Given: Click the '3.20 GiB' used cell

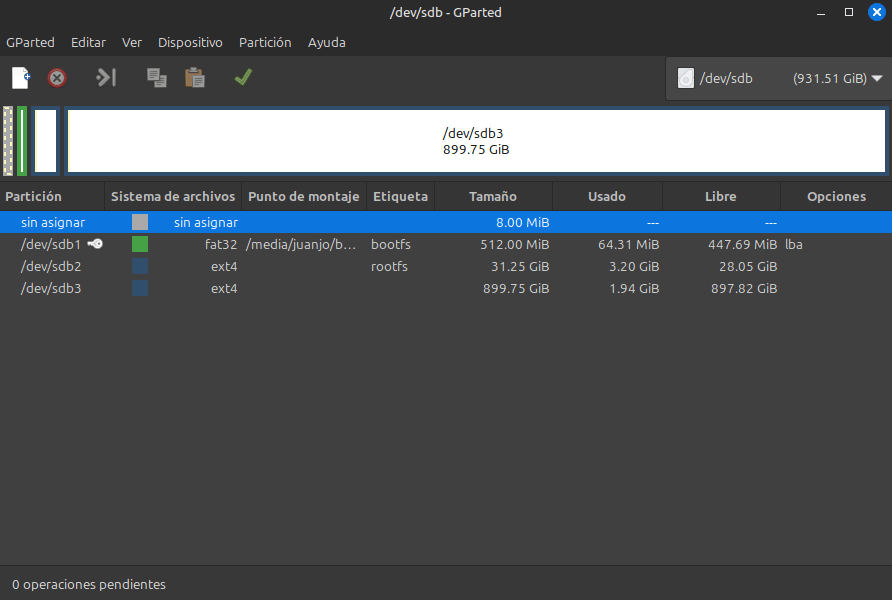Looking at the screenshot, I should click(x=634, y=267).
